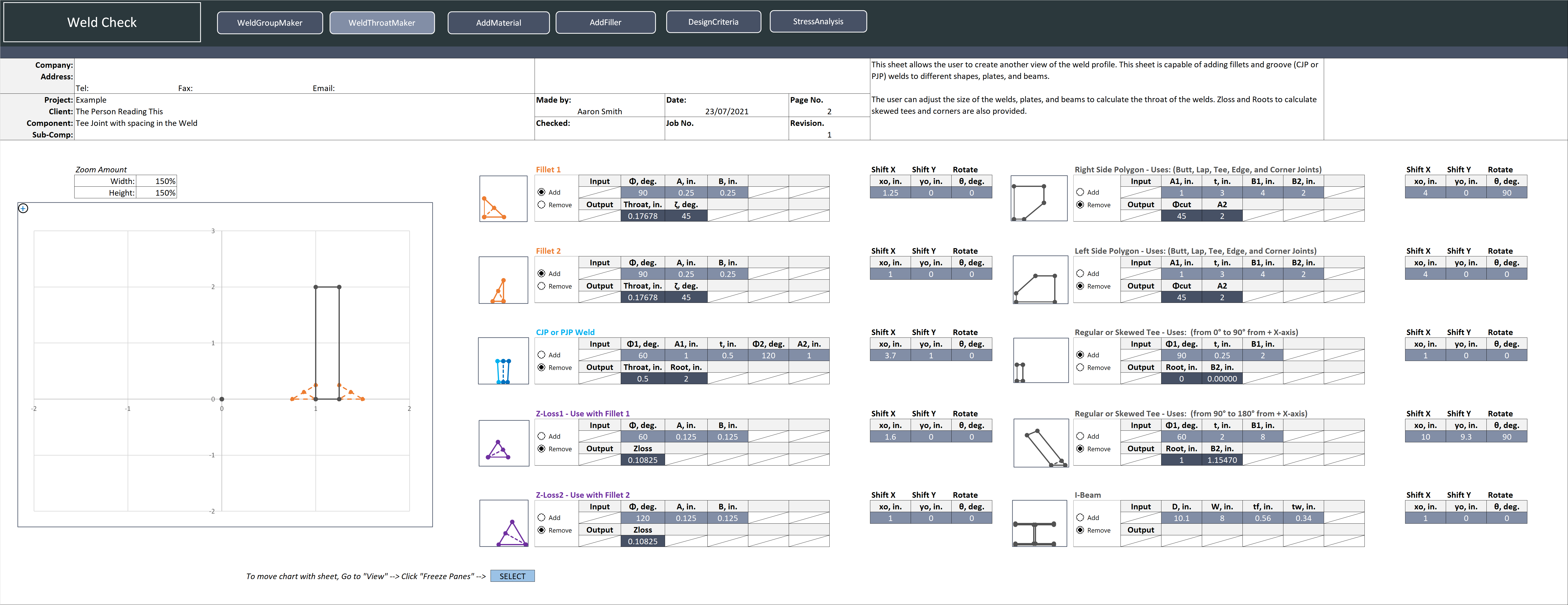Select Add for Left Side Polygon
This screenshot has width=1568, height=605.
[x=1080, y=274]
